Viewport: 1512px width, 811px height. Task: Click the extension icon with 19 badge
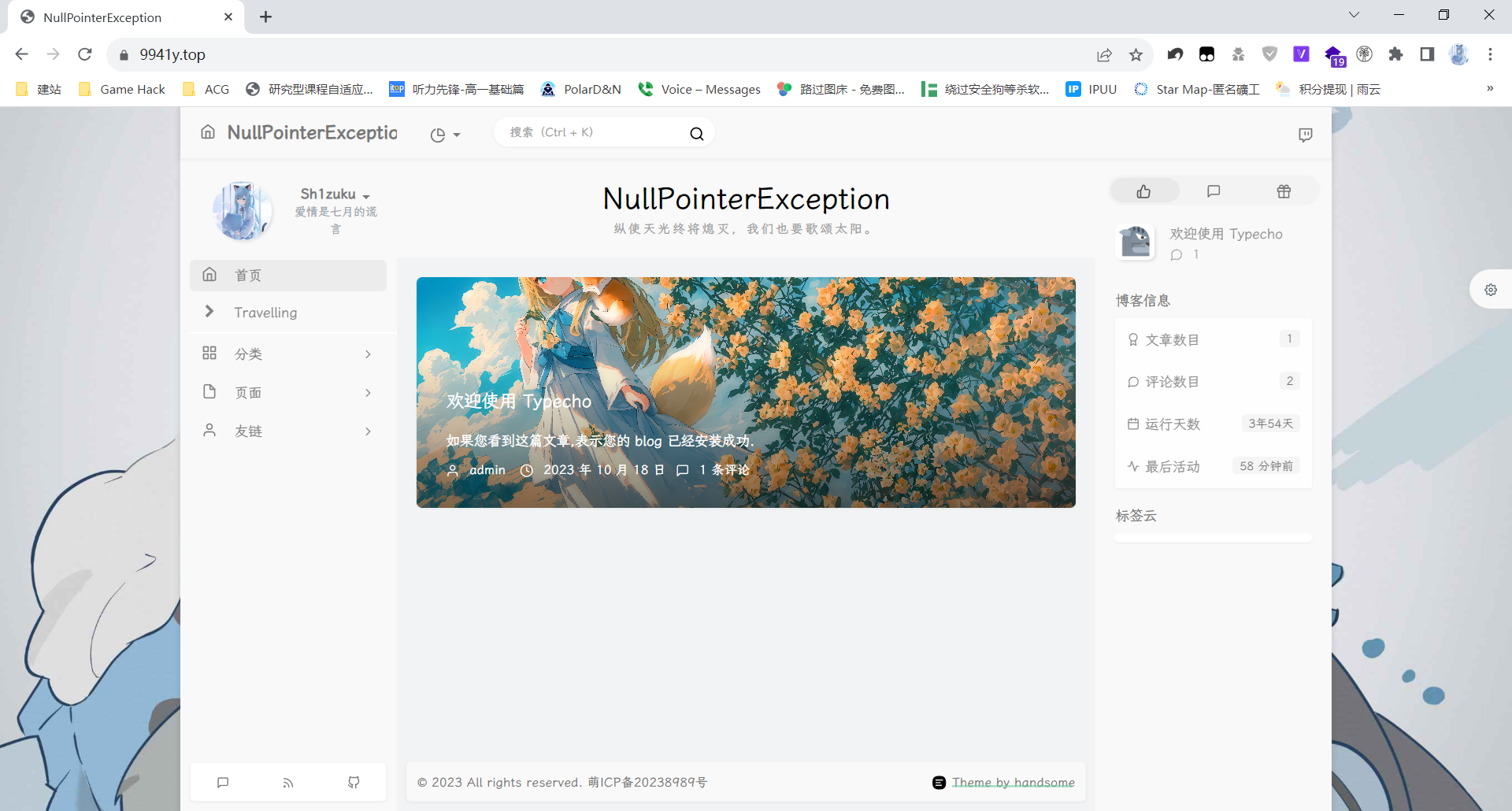[x=1334, y=55]
